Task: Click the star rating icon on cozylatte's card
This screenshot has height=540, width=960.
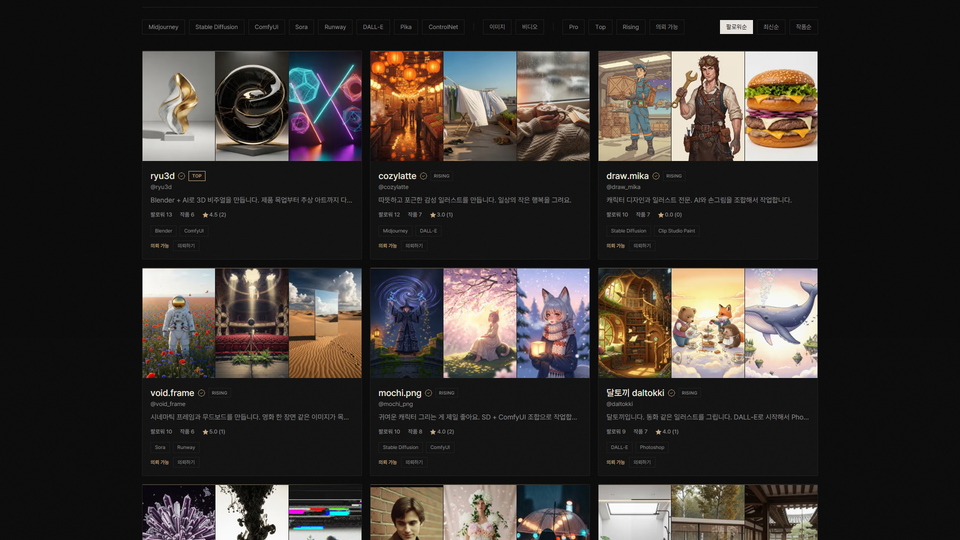Action: point(433,214)
